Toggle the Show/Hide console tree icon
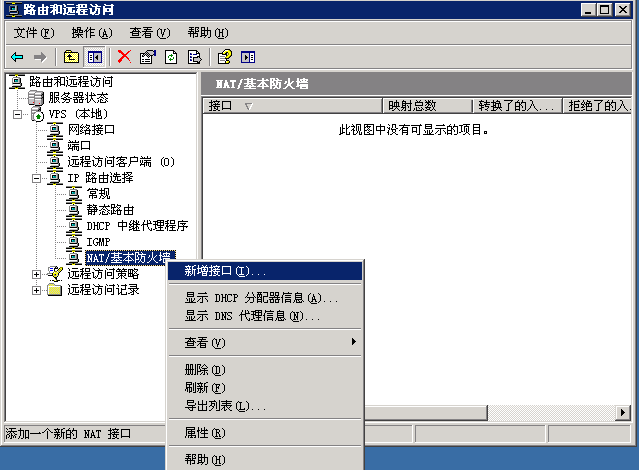 [95, 57]
